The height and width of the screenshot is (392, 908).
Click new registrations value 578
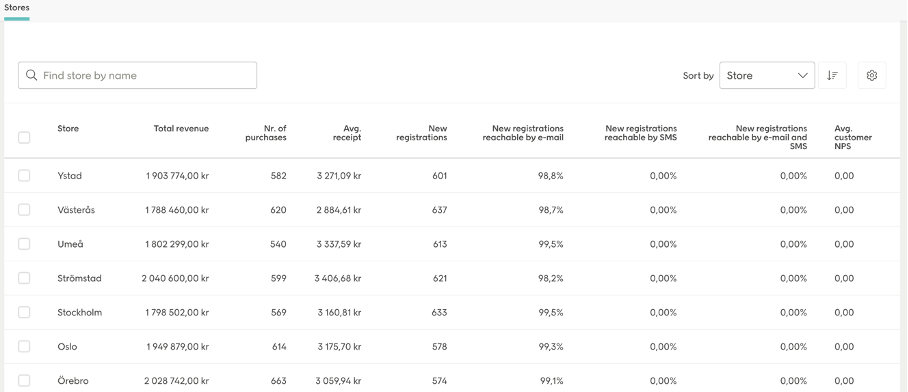(440, 346)
